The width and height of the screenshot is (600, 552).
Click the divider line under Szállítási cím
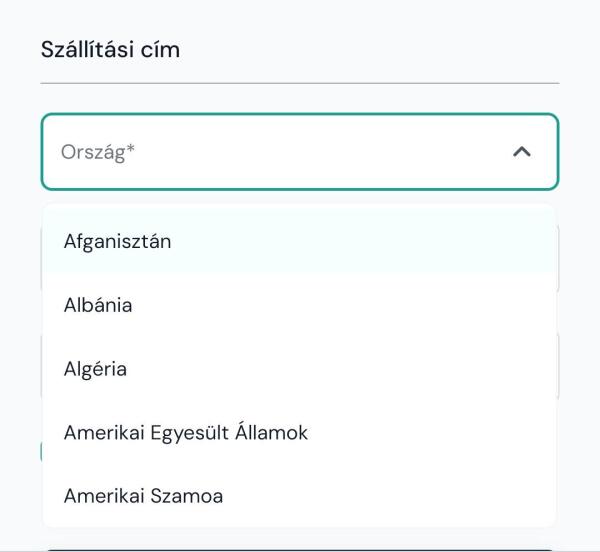[x=299, y=83]
